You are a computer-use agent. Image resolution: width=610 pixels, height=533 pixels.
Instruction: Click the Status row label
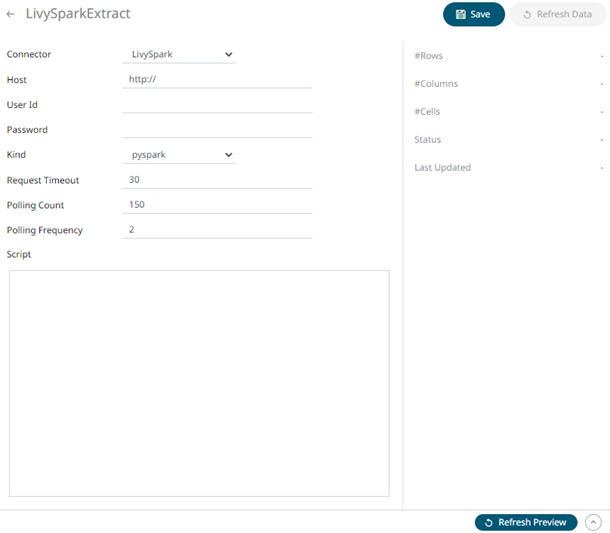coord(427,140)
